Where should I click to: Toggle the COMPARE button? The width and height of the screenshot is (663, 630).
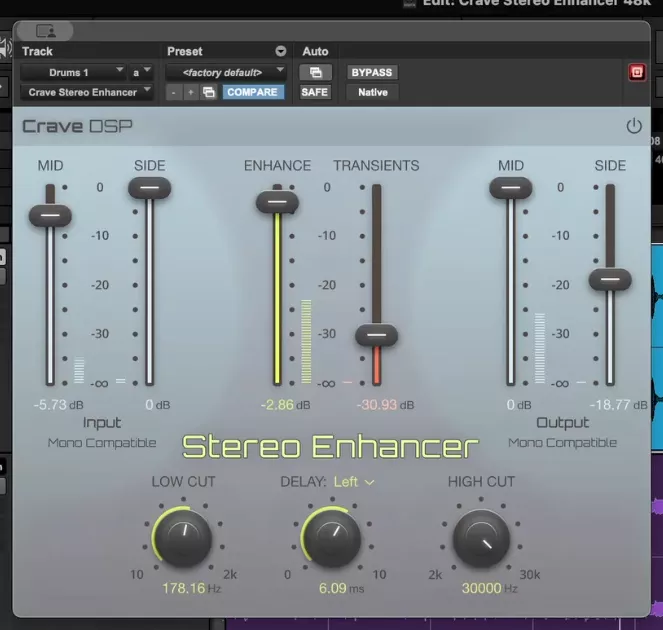pos(252,92)
